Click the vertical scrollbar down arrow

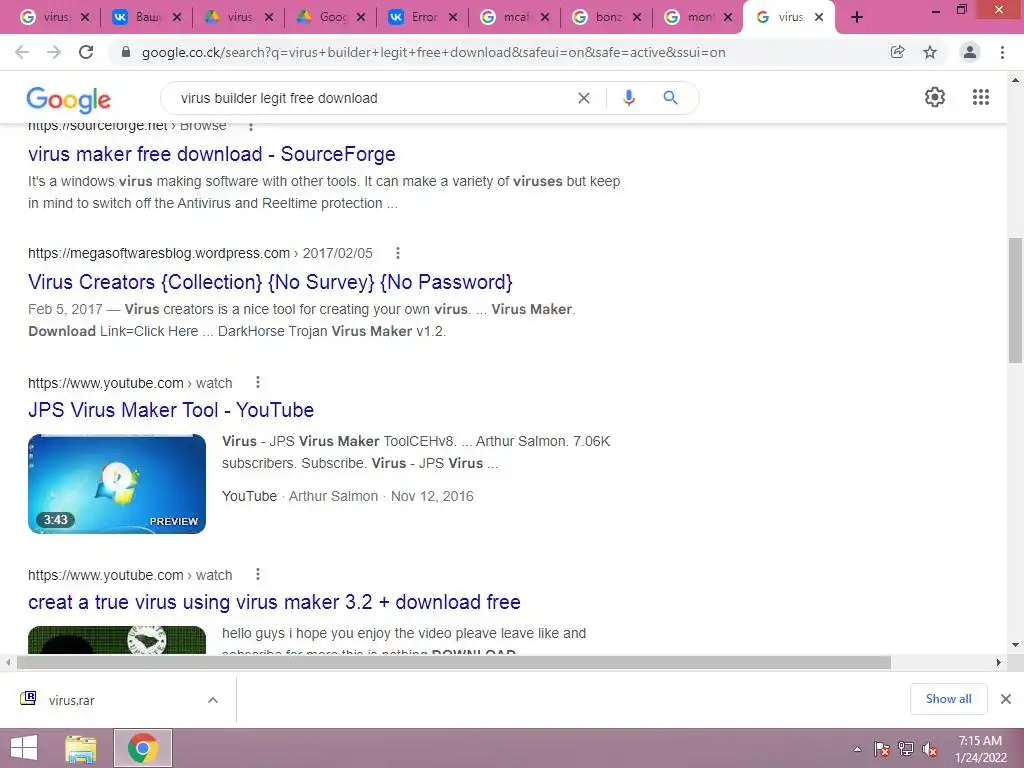pyautogui.click(x=1015, y=645)
